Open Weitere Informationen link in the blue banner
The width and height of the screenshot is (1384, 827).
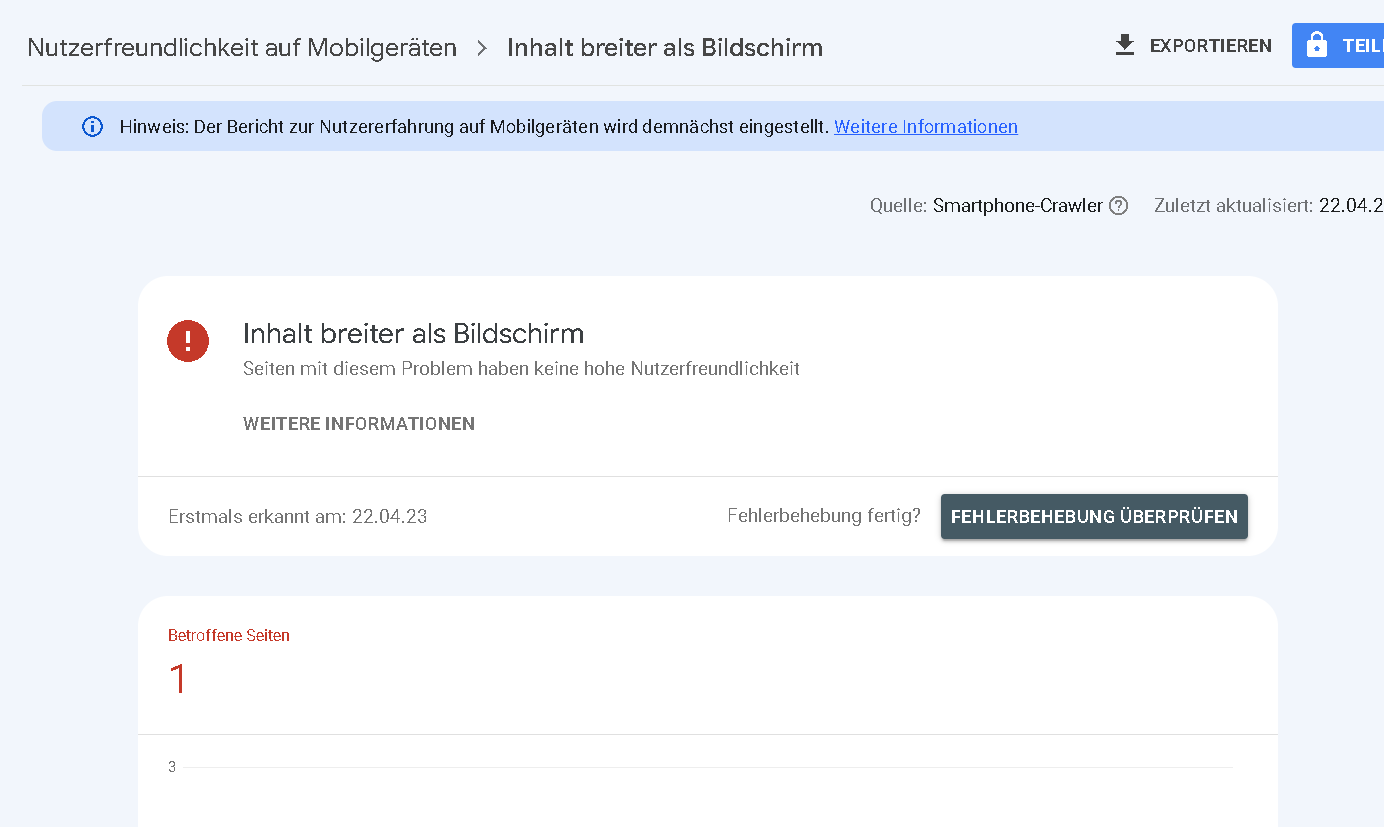tap(925, 127)
